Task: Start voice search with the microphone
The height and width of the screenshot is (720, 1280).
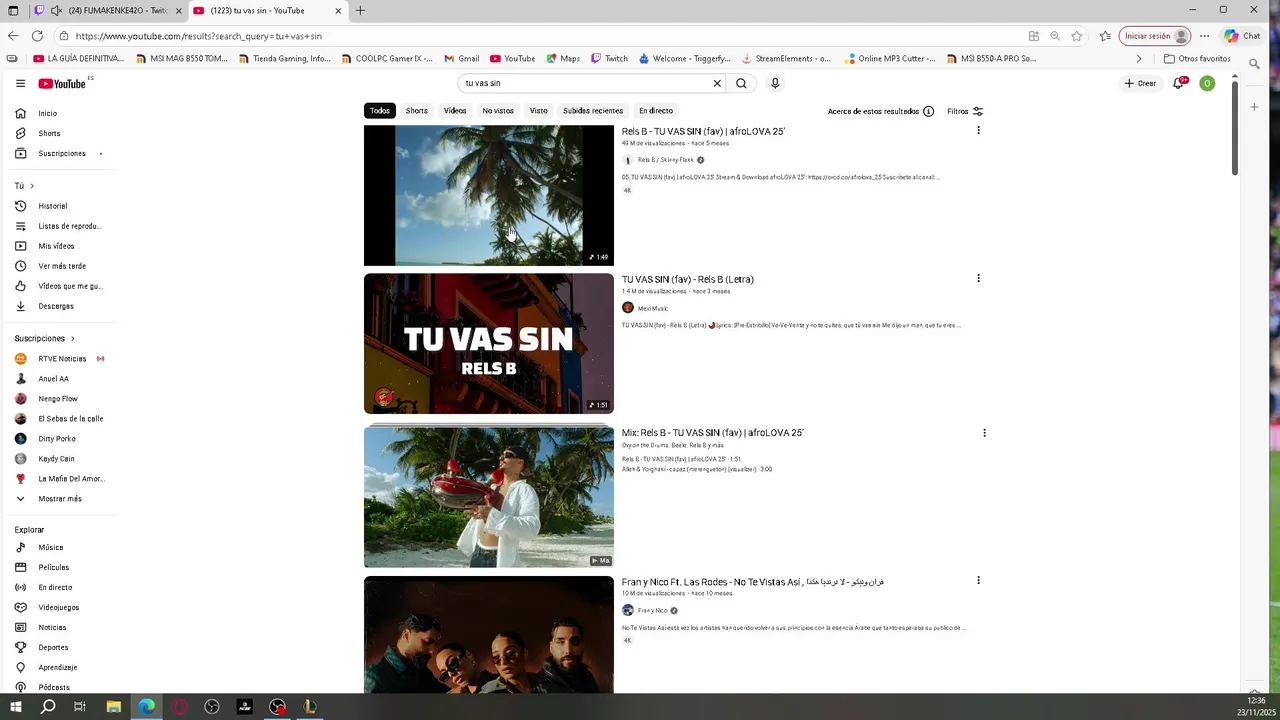Action: (x=774, y=83)
